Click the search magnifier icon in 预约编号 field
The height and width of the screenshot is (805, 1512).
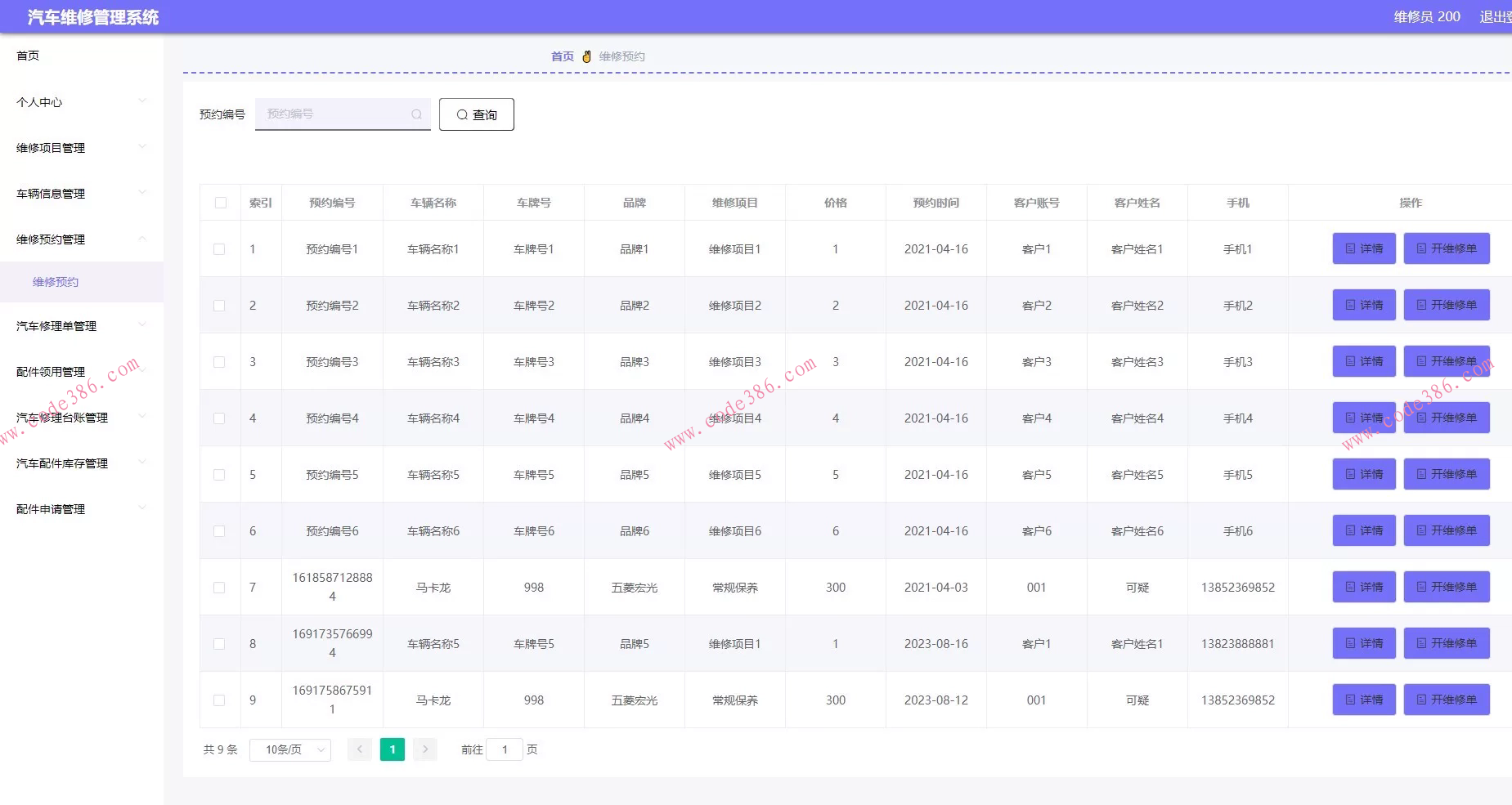point(416,114)
